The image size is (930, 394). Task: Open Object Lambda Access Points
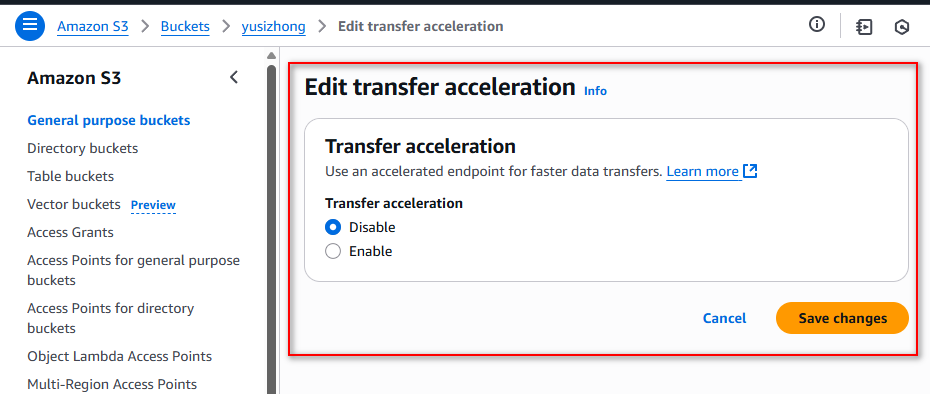pyautogui.click(x=120, y=357)
